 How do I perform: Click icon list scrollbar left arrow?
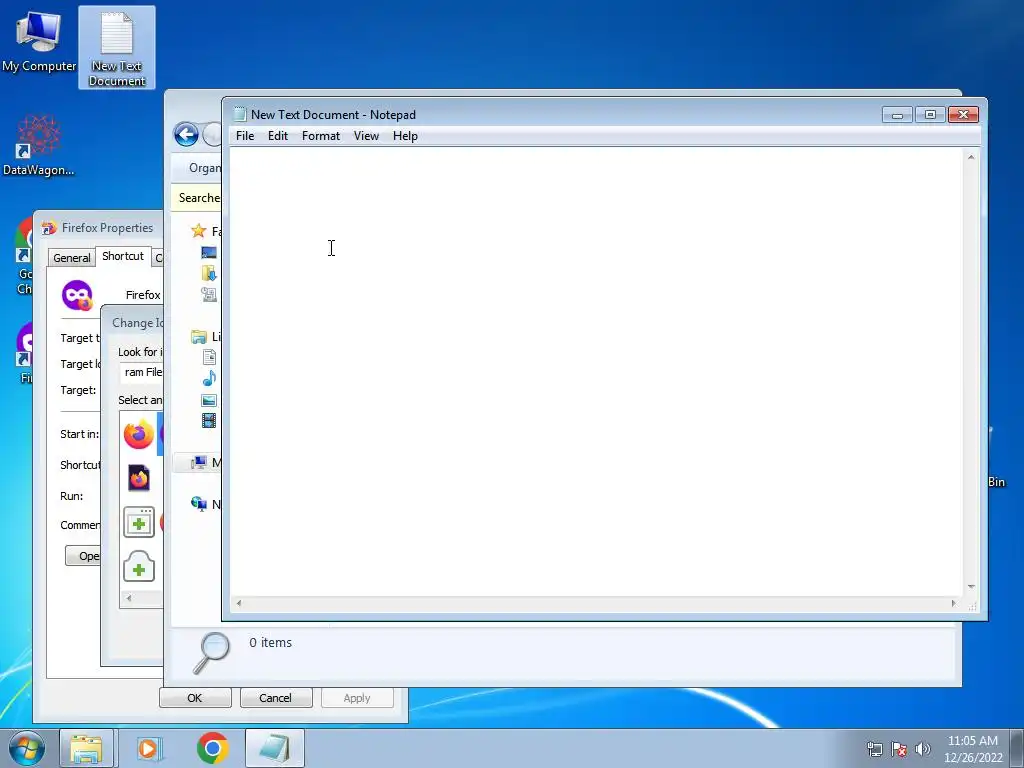click(129, 598)
